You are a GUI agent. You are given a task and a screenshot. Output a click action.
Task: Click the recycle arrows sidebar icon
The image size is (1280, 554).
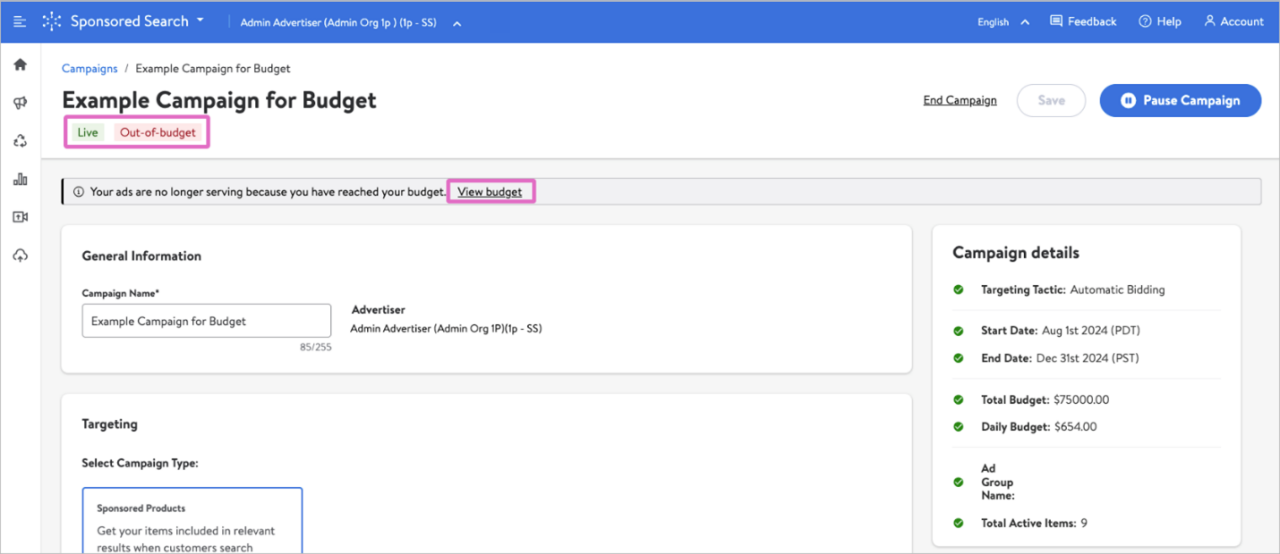click(x=20, y=141)
